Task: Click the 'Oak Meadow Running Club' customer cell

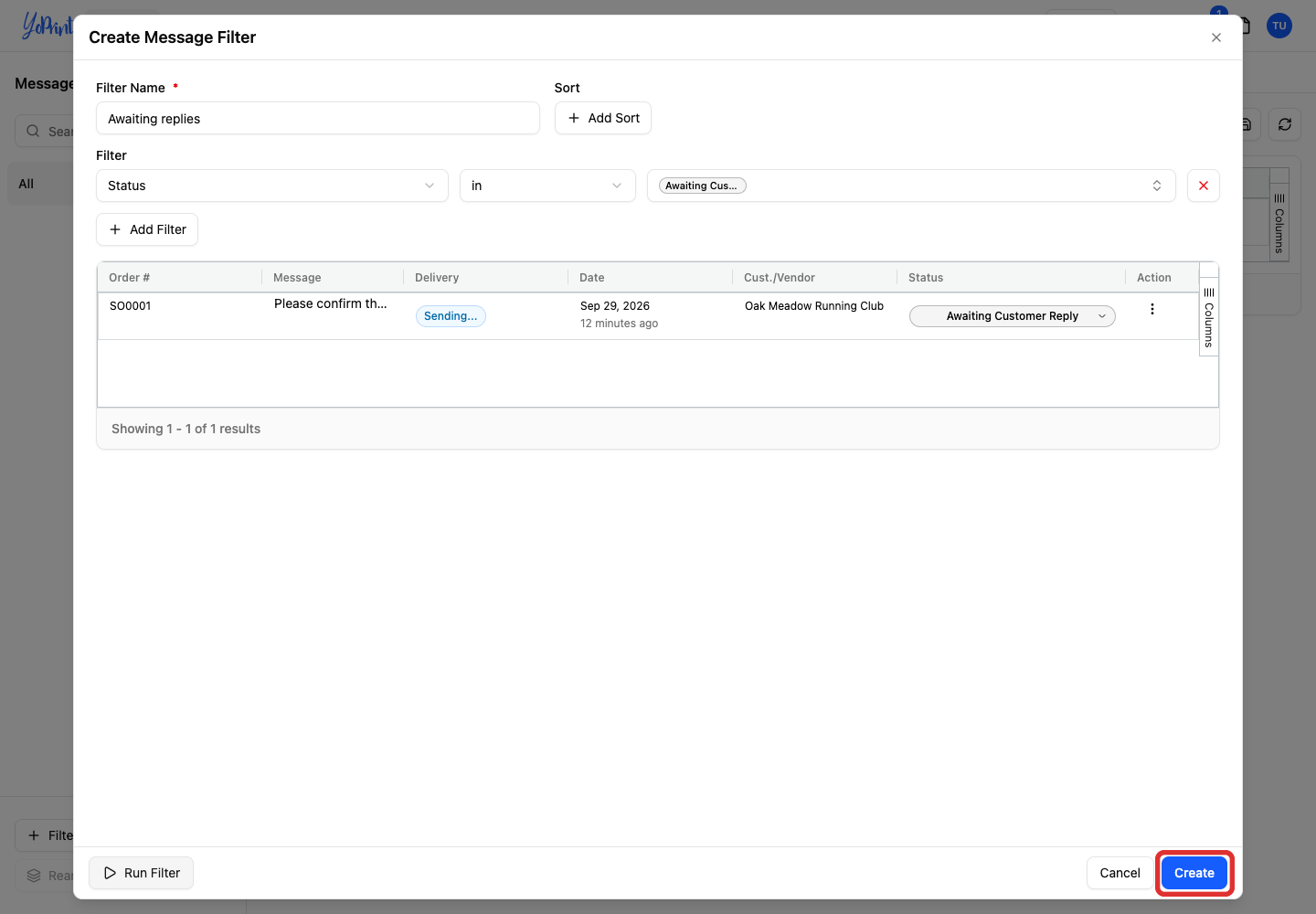Action: tap(814, 306)
